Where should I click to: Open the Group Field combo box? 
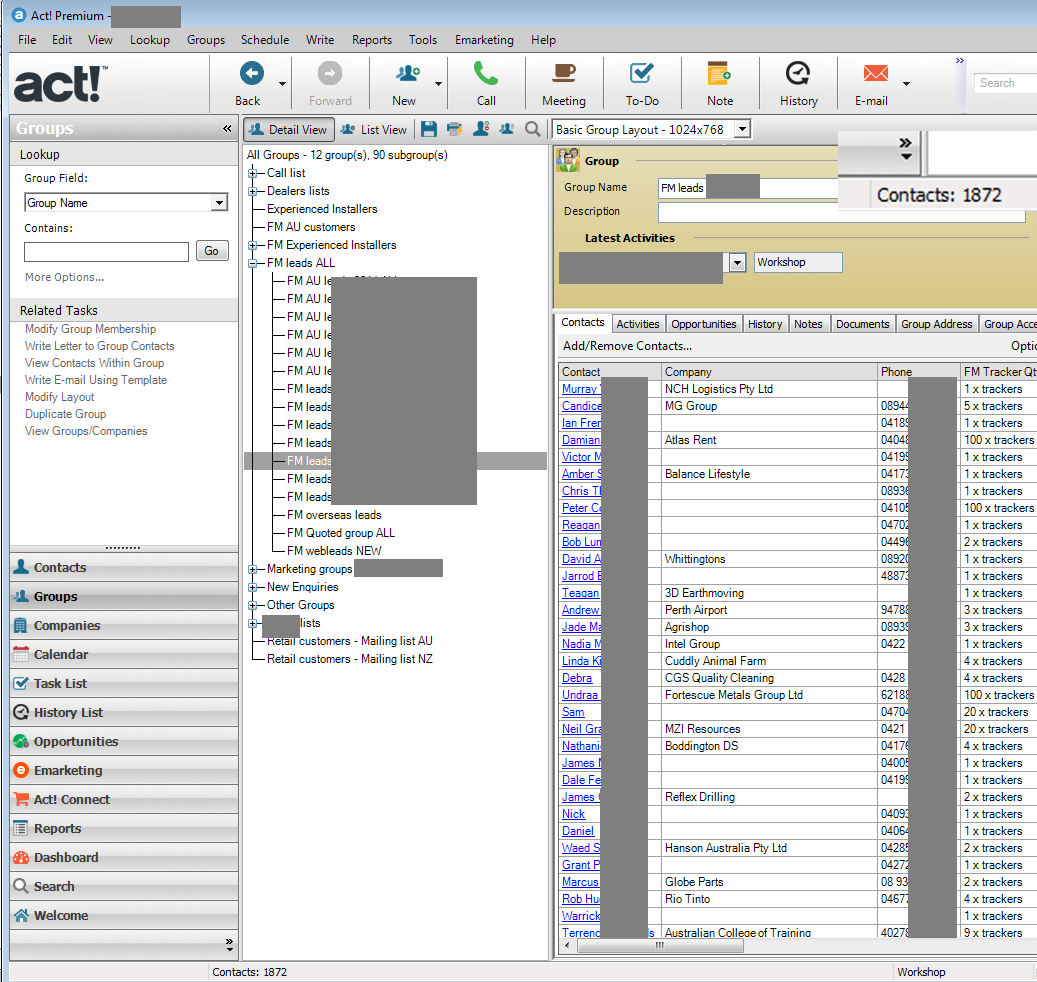tap(219, 203)
